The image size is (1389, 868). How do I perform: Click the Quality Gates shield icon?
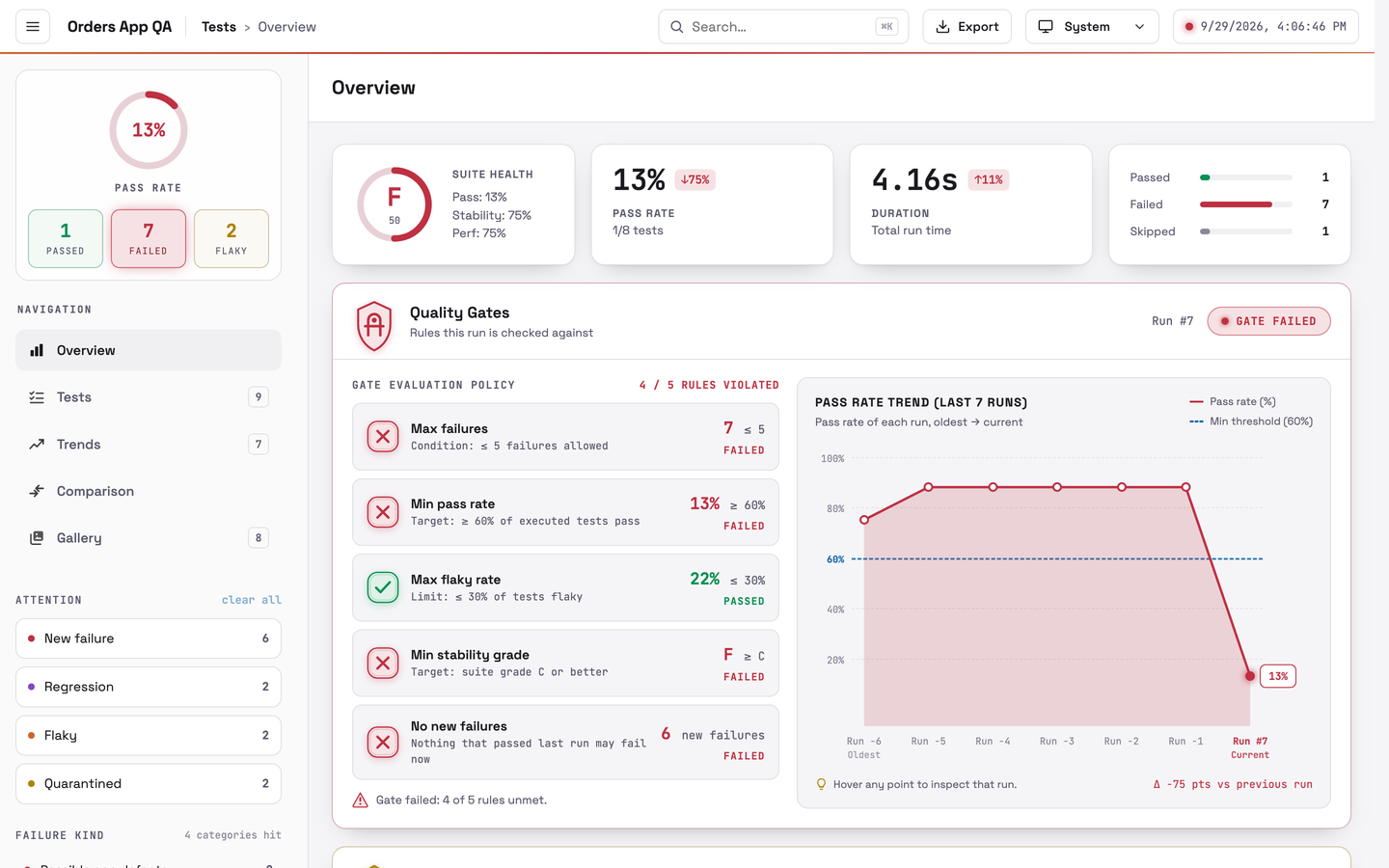point(374,325)
